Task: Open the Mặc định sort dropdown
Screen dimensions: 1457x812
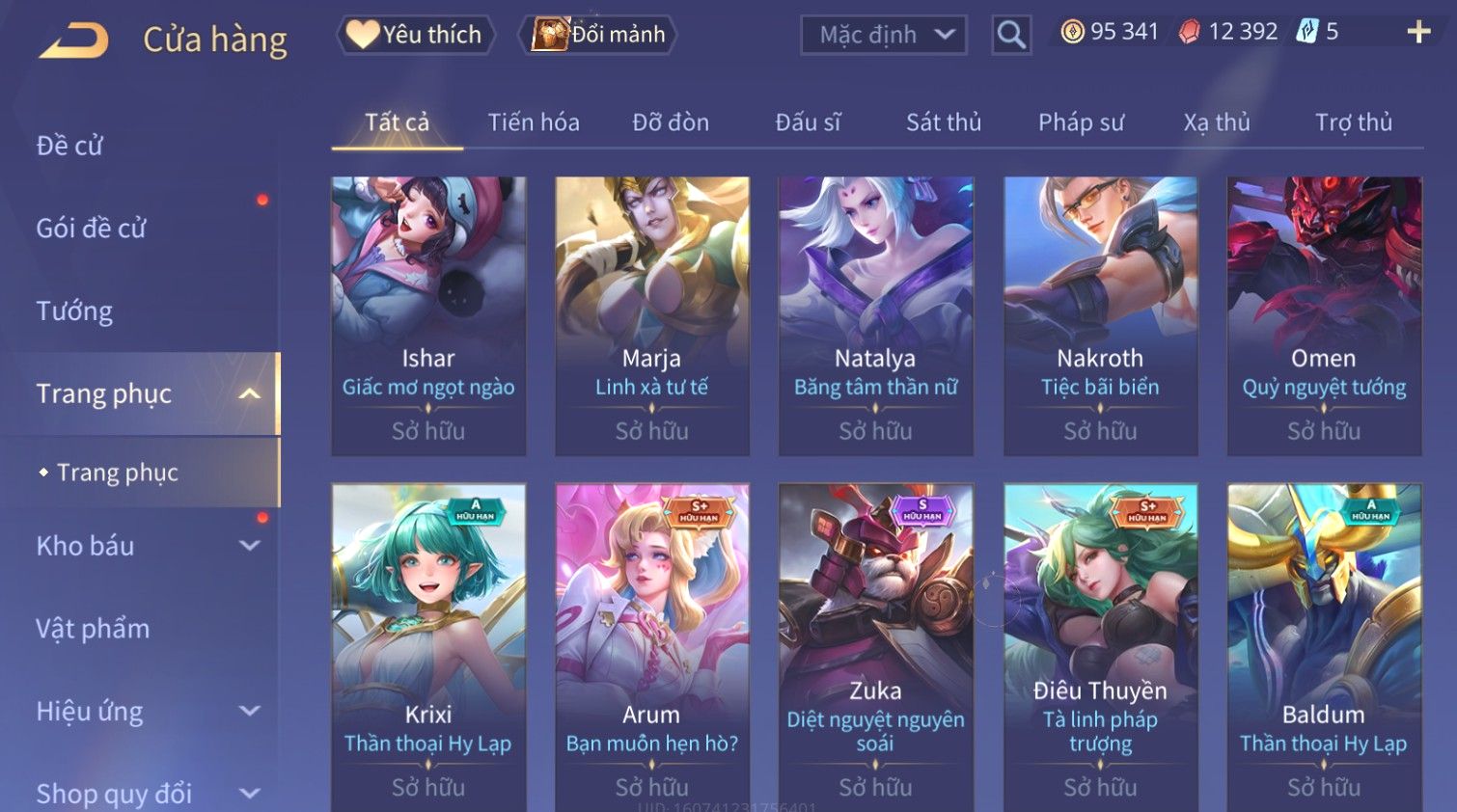Action: 883,36
